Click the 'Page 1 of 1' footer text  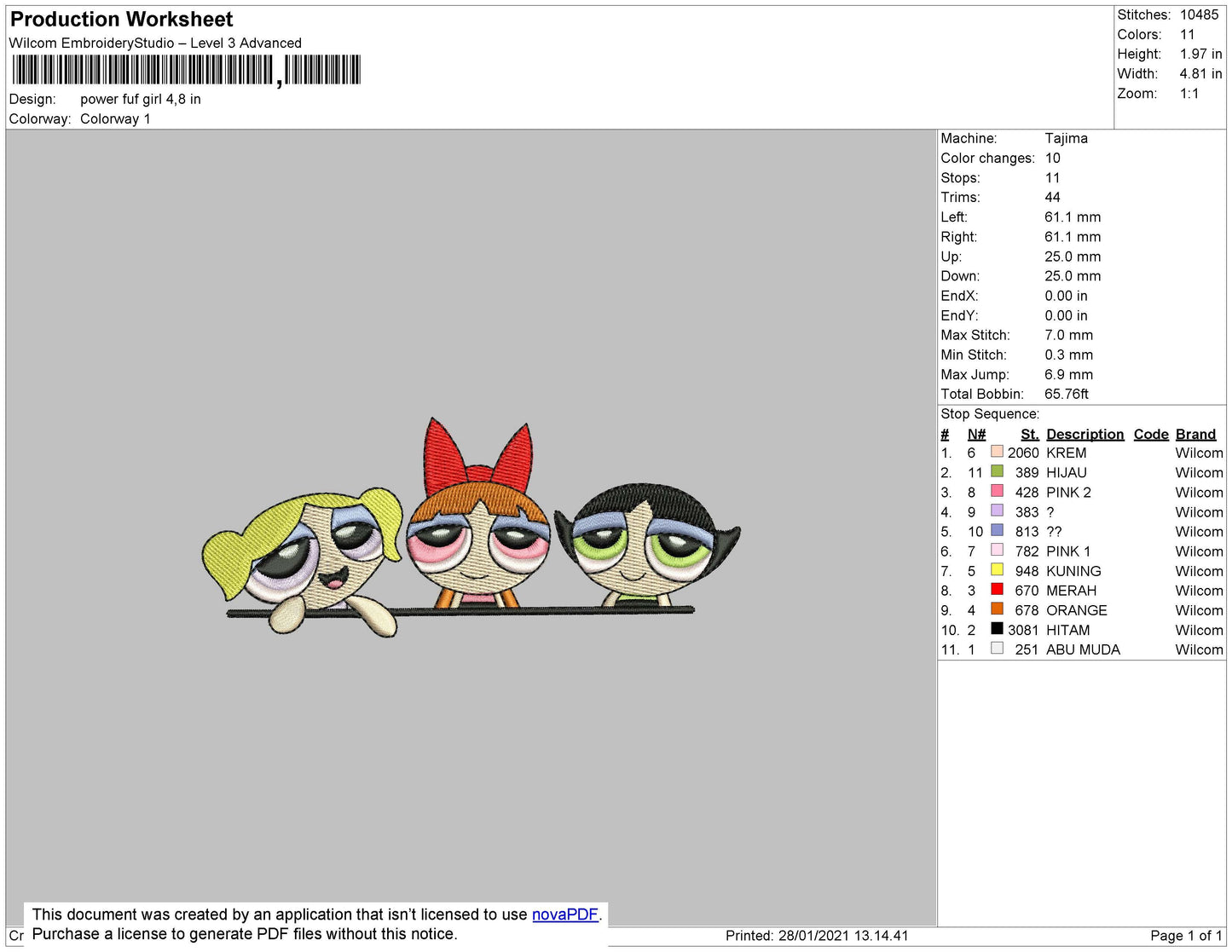1186,936
